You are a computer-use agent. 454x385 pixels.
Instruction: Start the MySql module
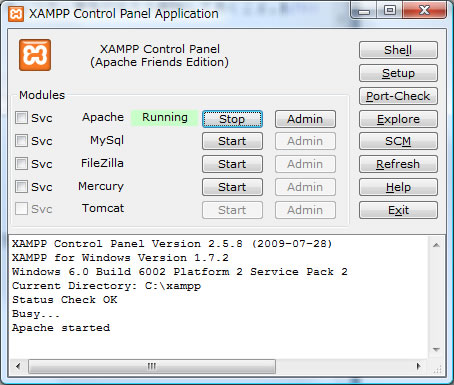[x=232, y=141]
